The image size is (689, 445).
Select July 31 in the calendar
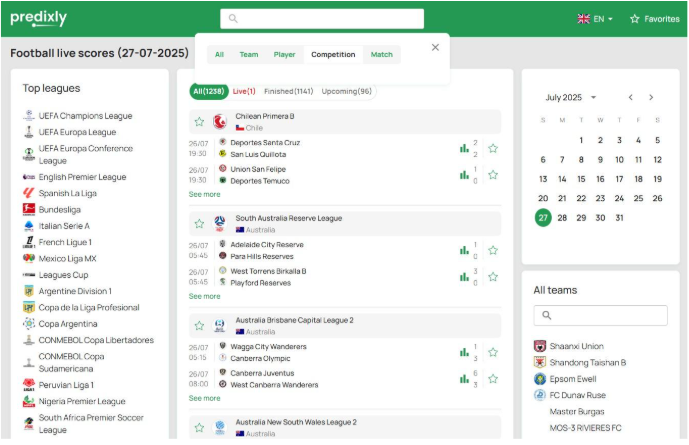619,218
